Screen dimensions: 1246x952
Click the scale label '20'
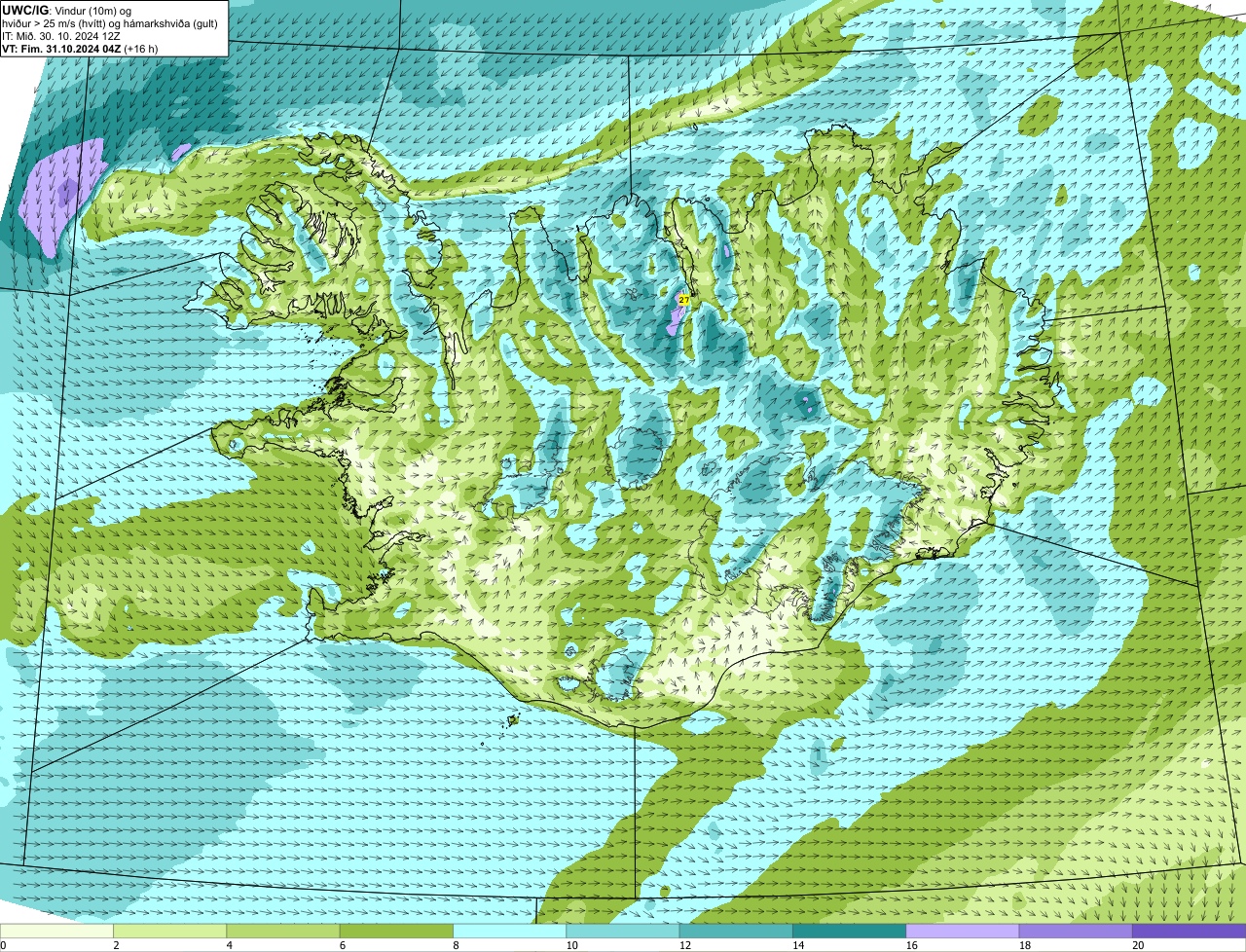click(1138, 945)
